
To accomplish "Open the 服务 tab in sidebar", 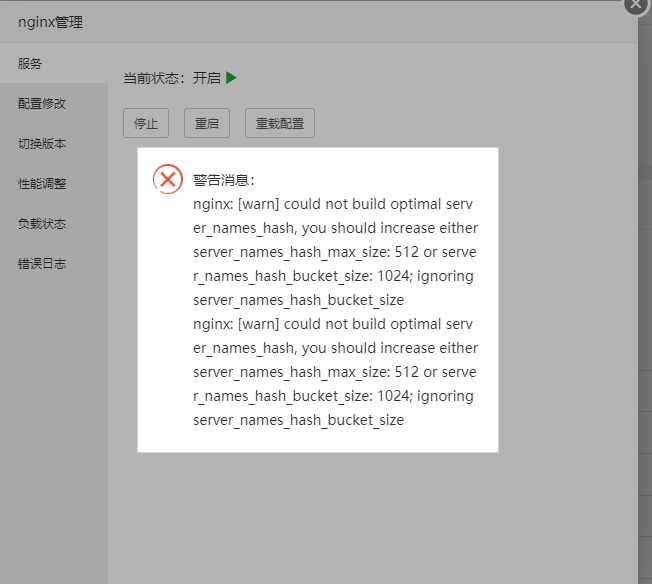I will point(54,63).
